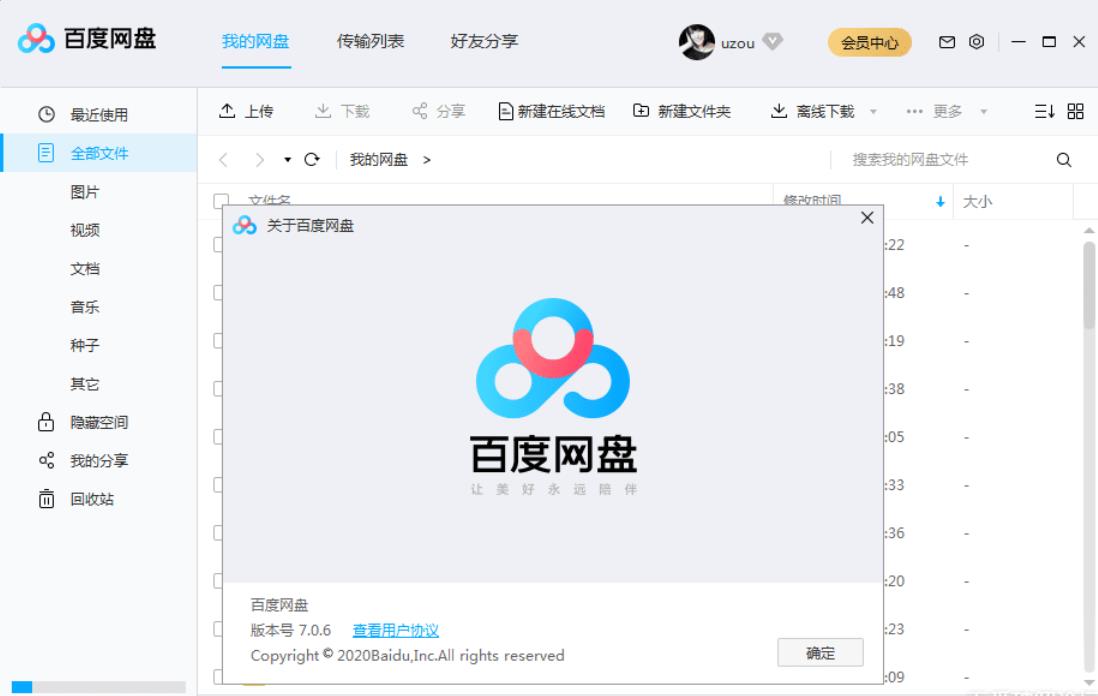Filter by 其它 others
Image resolution: width=1098 pixels, height=696 pixels.
pyautogui.click(x=85, y=384)
